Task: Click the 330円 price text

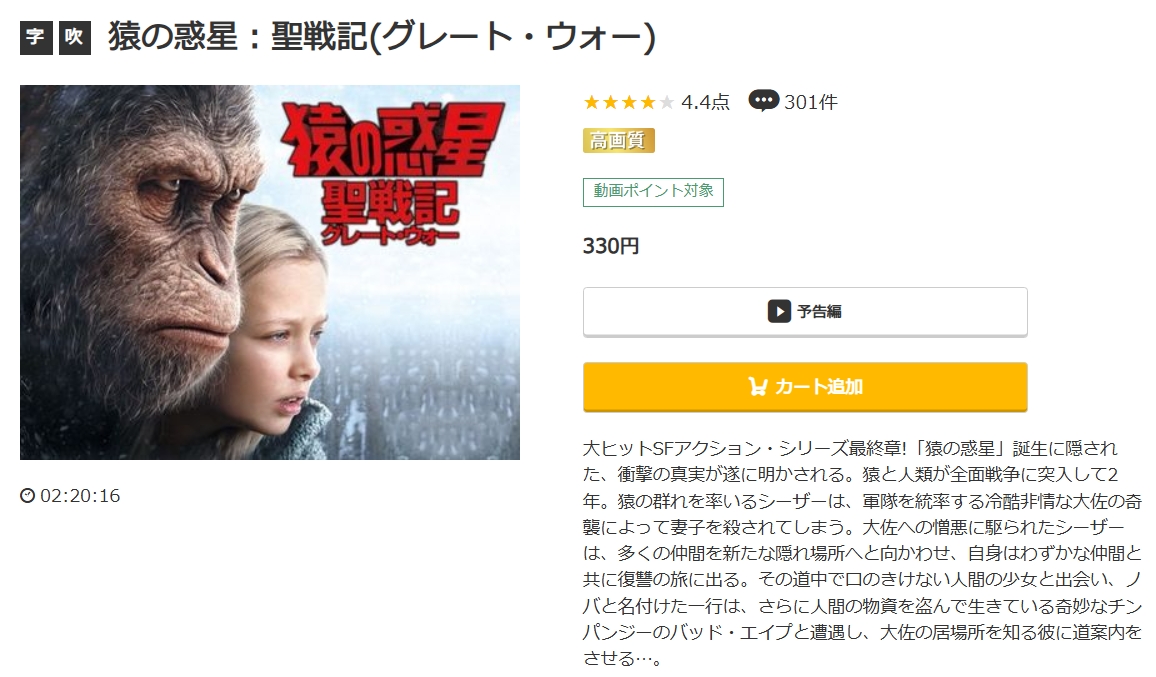Action: (610, 246)
